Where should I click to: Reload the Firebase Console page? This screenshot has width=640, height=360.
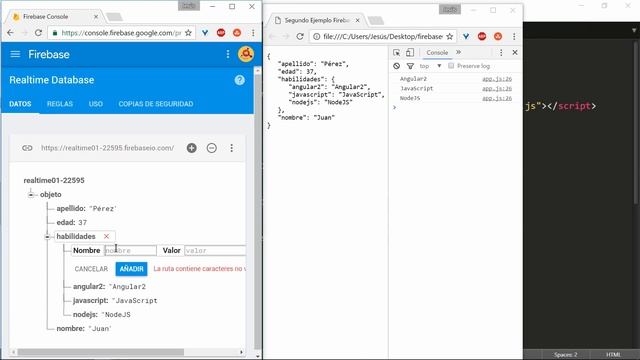pyautogui.click(x=38, y=33)
